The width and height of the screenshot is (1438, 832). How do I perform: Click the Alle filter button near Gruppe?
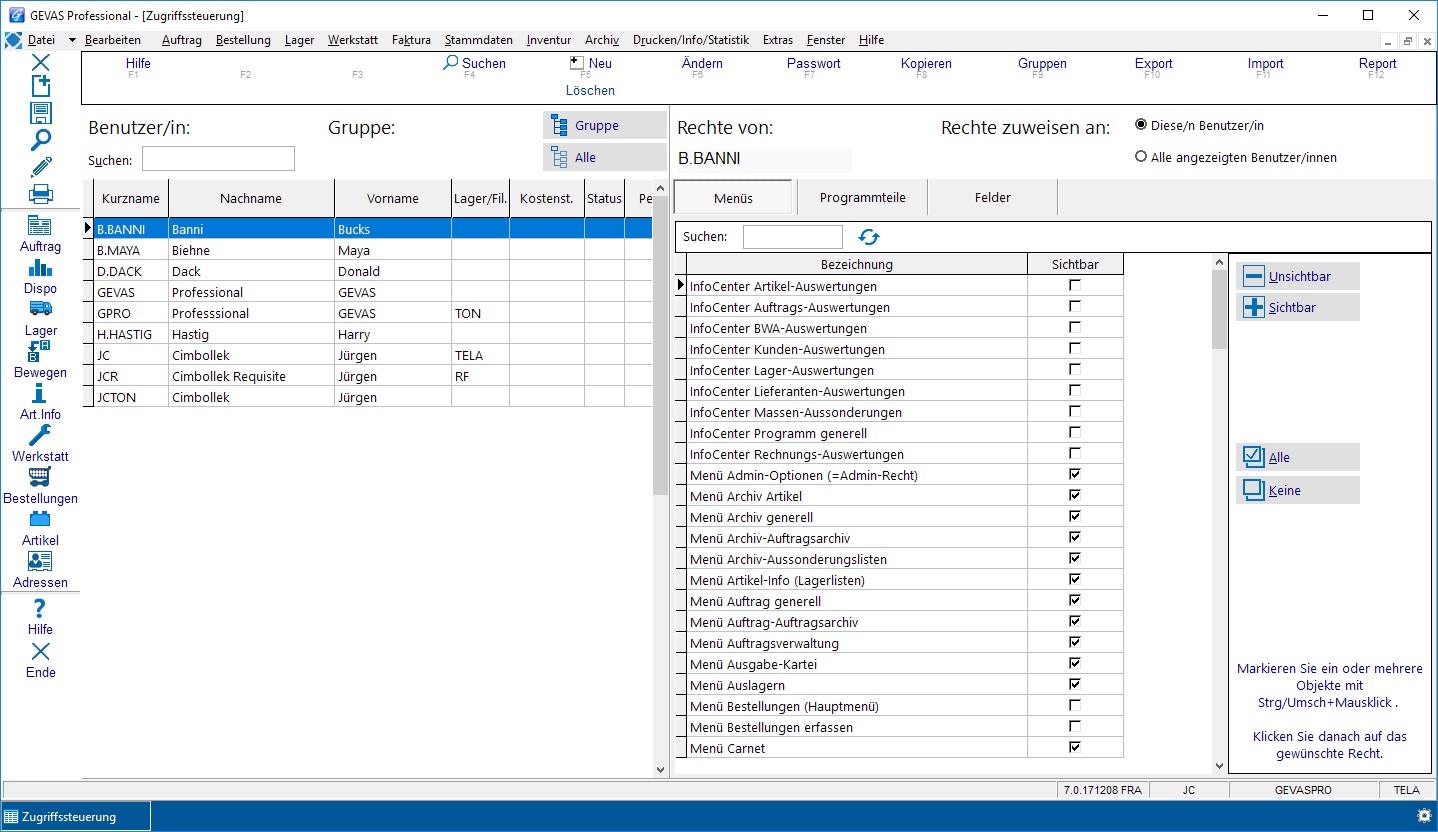(605, 157)
